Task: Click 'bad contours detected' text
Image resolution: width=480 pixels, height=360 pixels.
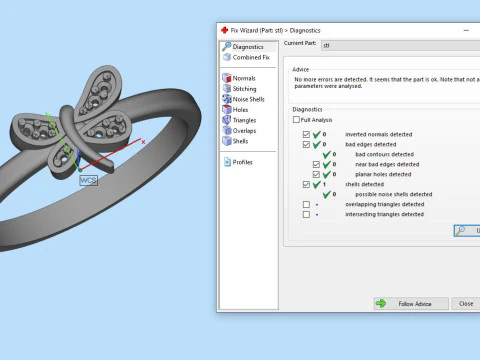Action: 385,154
